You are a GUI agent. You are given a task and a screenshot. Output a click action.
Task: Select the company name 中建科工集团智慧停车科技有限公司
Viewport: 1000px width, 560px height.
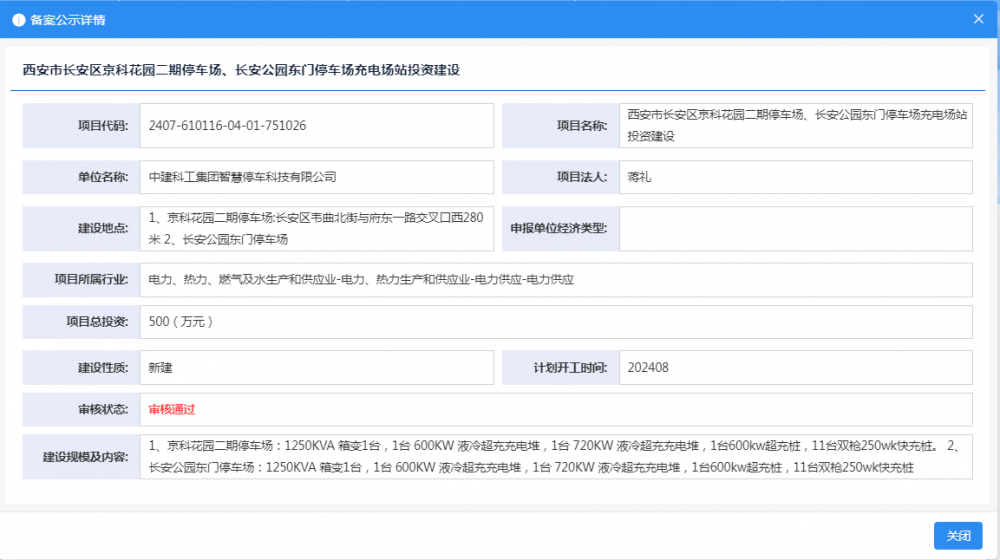pyautogui.click(x=242, y=177)
